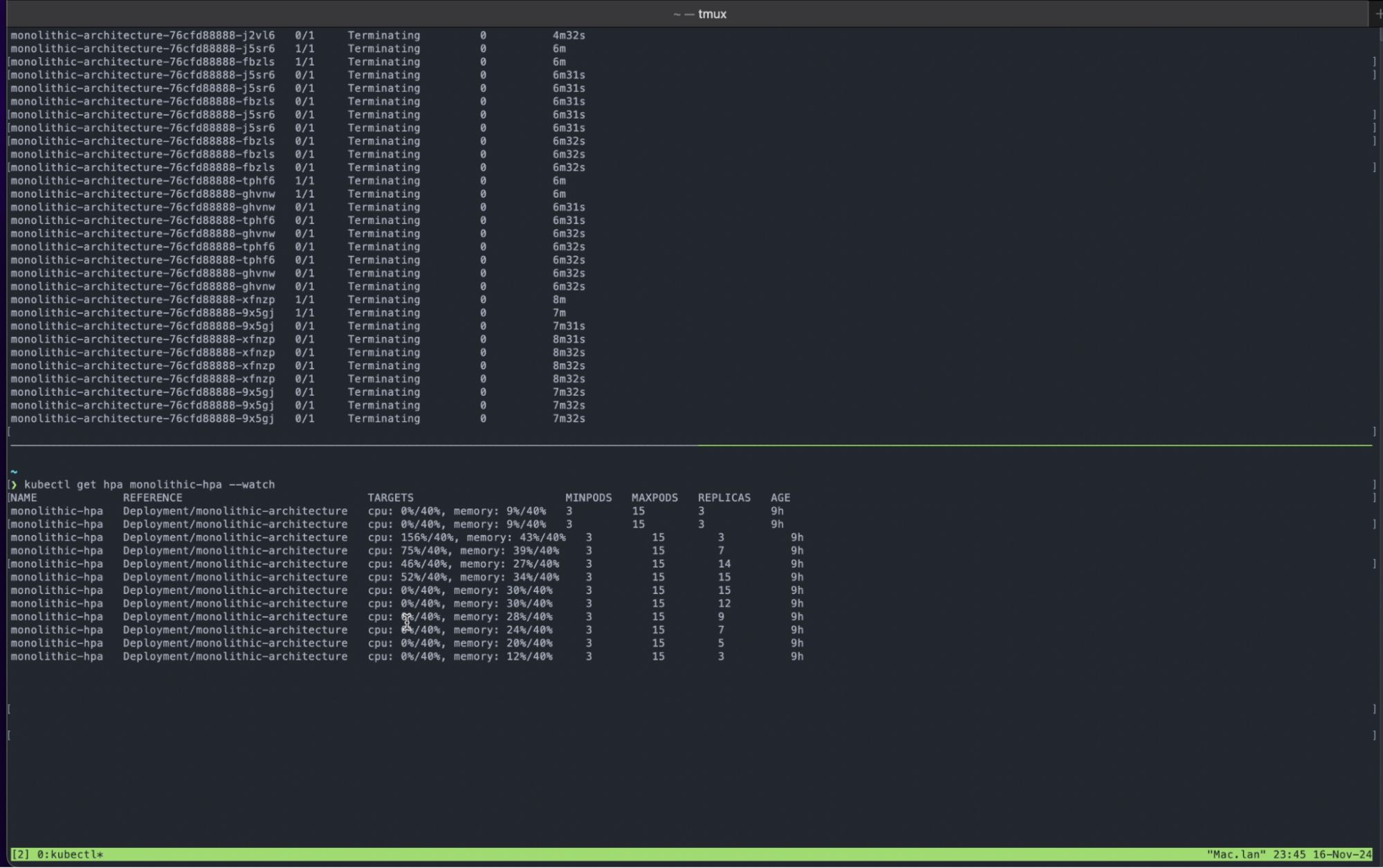Click the AGE column header

[780, 497]
